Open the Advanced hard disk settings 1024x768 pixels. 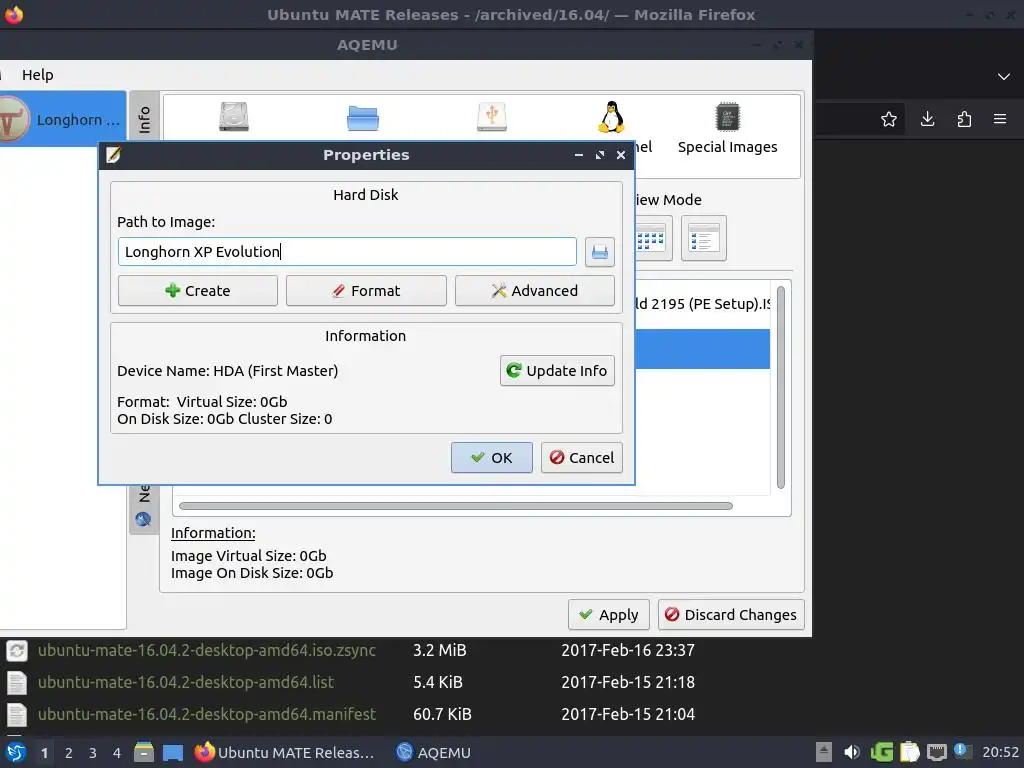535,291
